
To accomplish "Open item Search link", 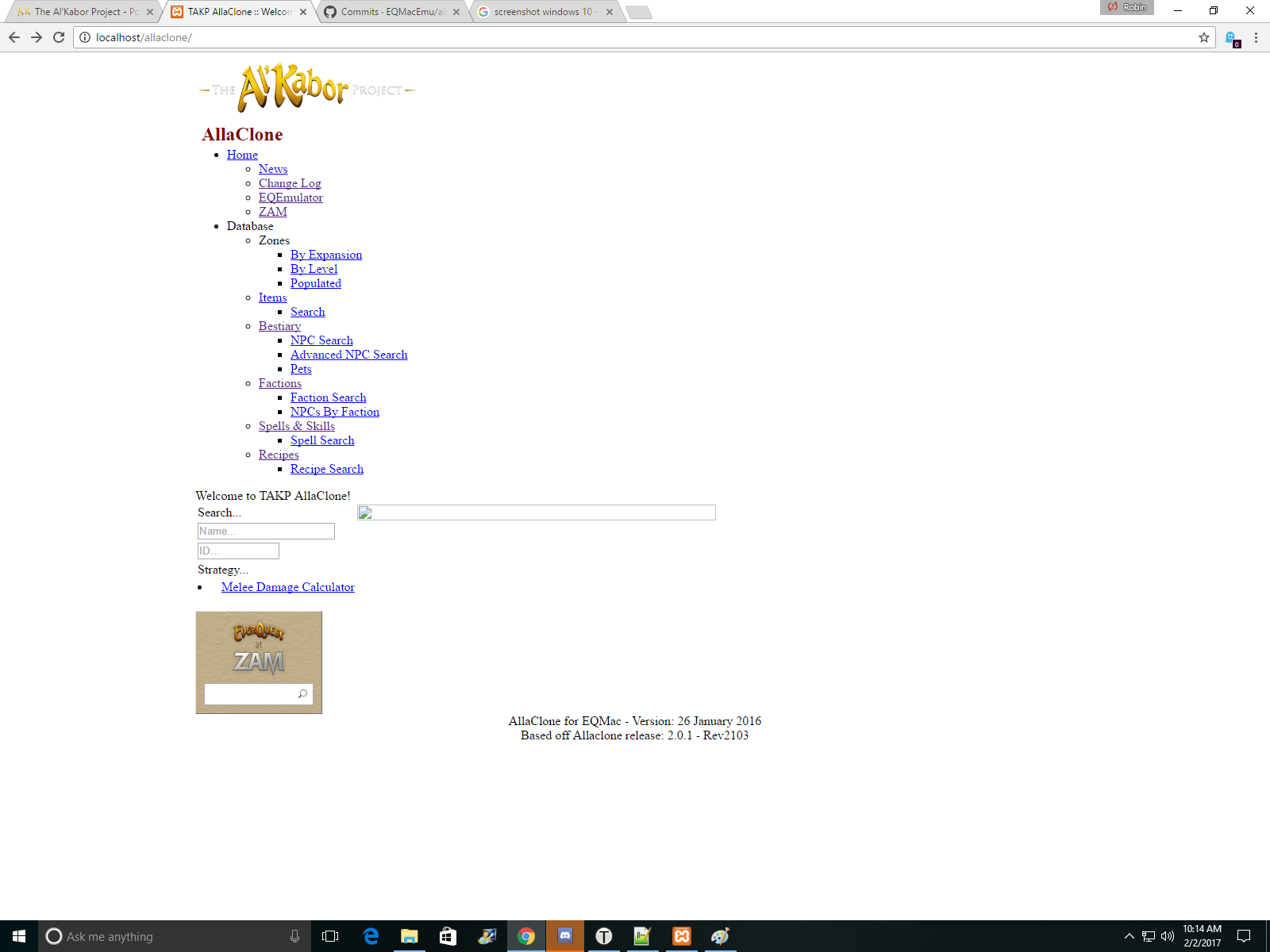I will (308, 312).
